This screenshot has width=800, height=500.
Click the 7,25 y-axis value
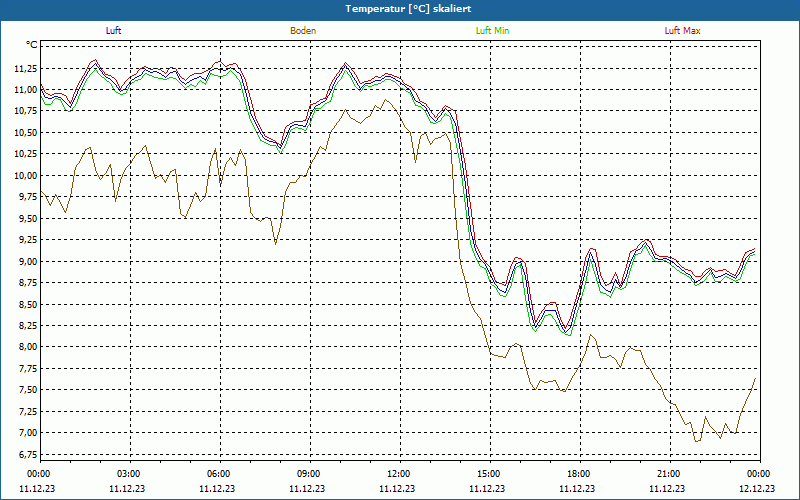[x=27, y=411]
